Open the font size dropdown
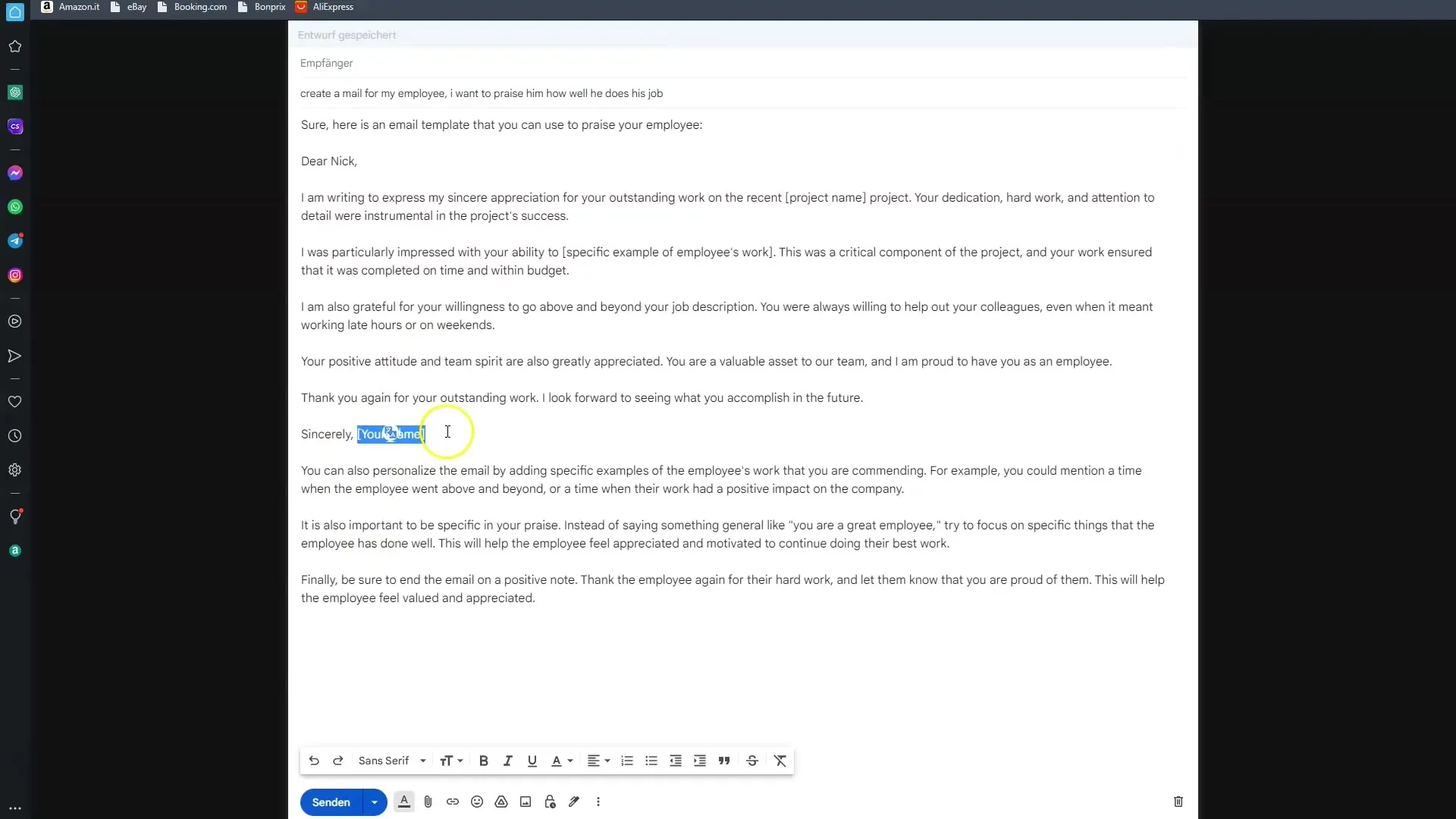 451,761
